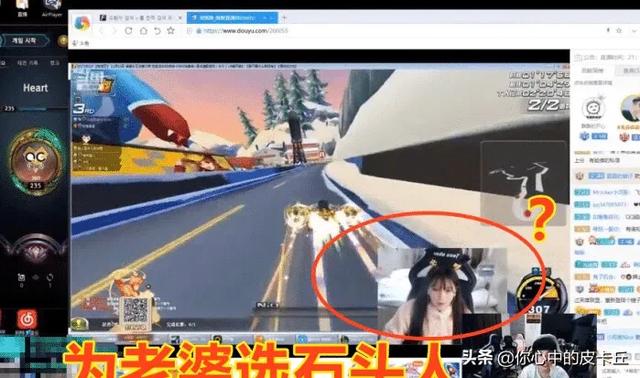The image size is (640, 378).
Task: Click the browser back arrow
Action: (101, 31)
